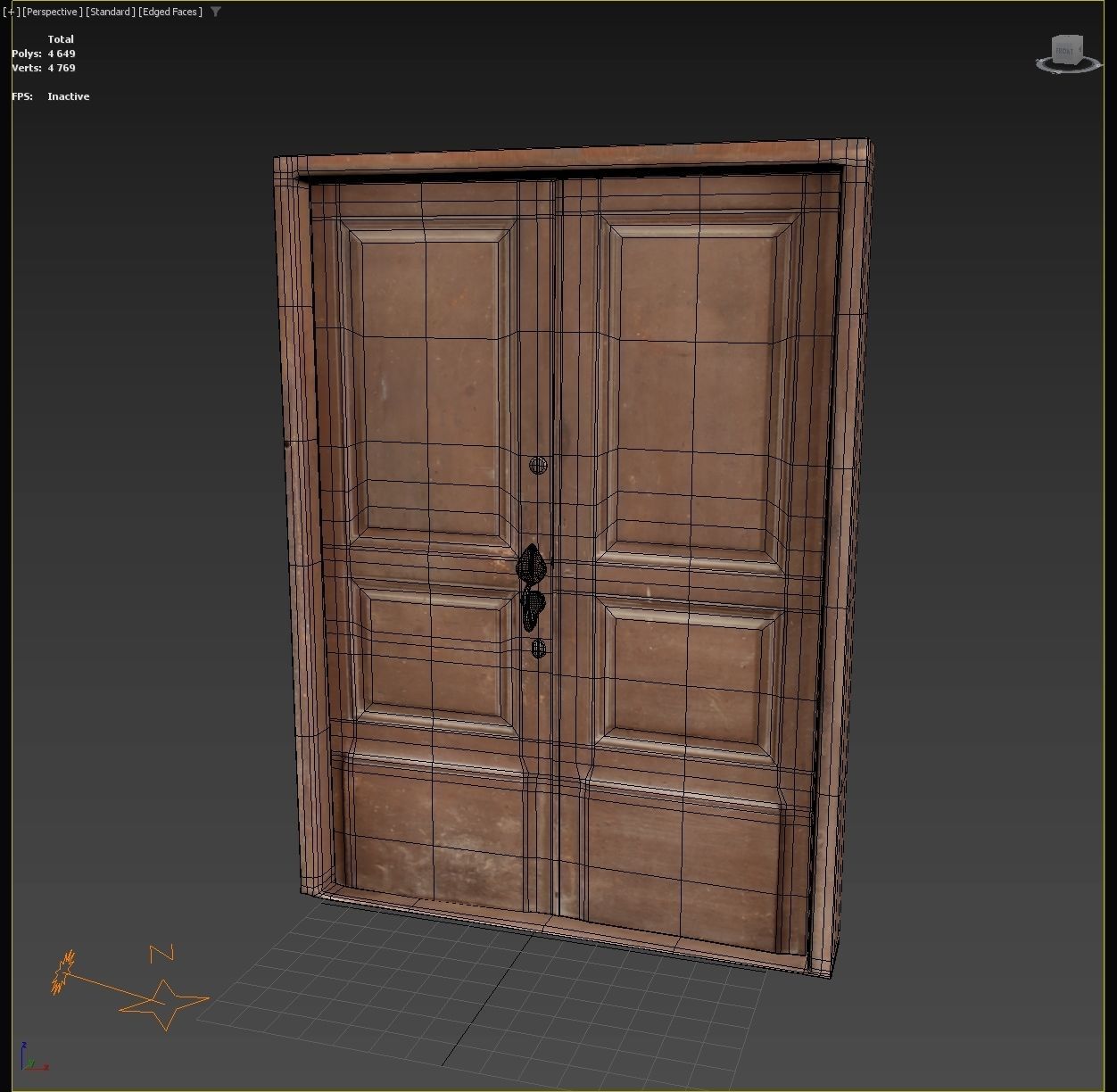Open the Perspective viewport label menu
1117x1092 pixels.
(53, 12)
